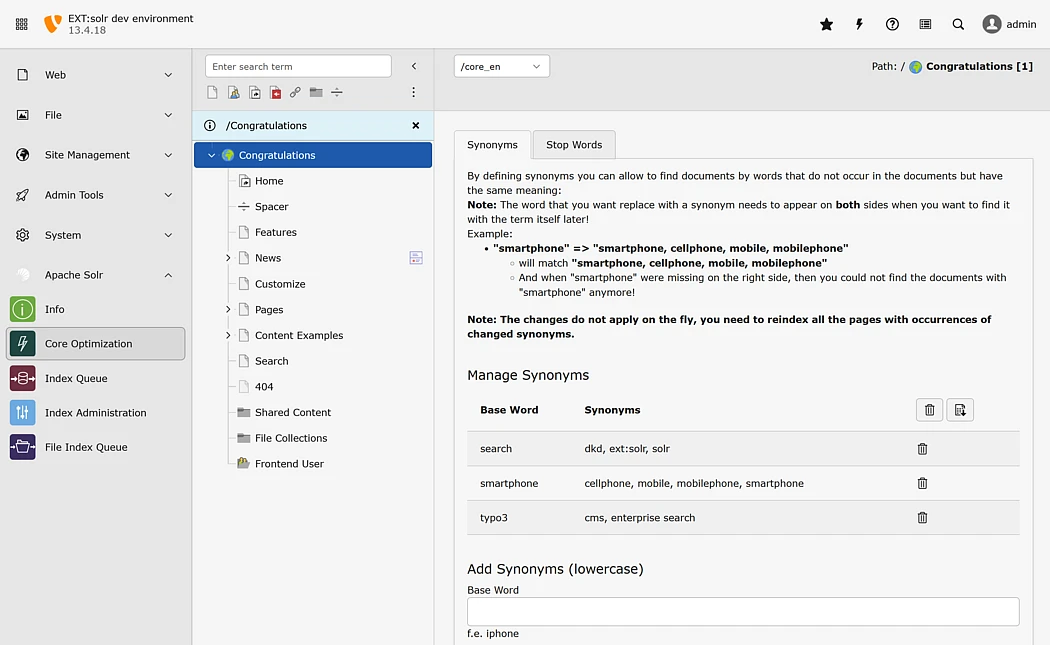Viewport: 1050px width, 645px height.
Task: Select the Features page in tree
Action: coord(275,232)
